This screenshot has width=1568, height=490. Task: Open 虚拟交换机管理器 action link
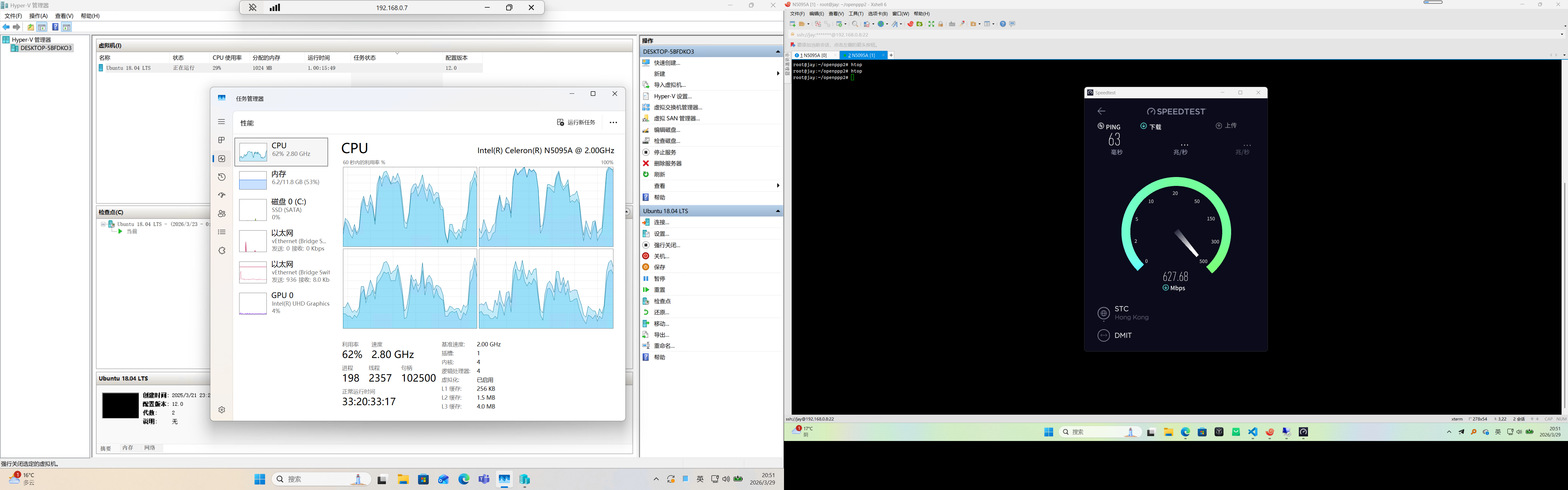[677, 107]
